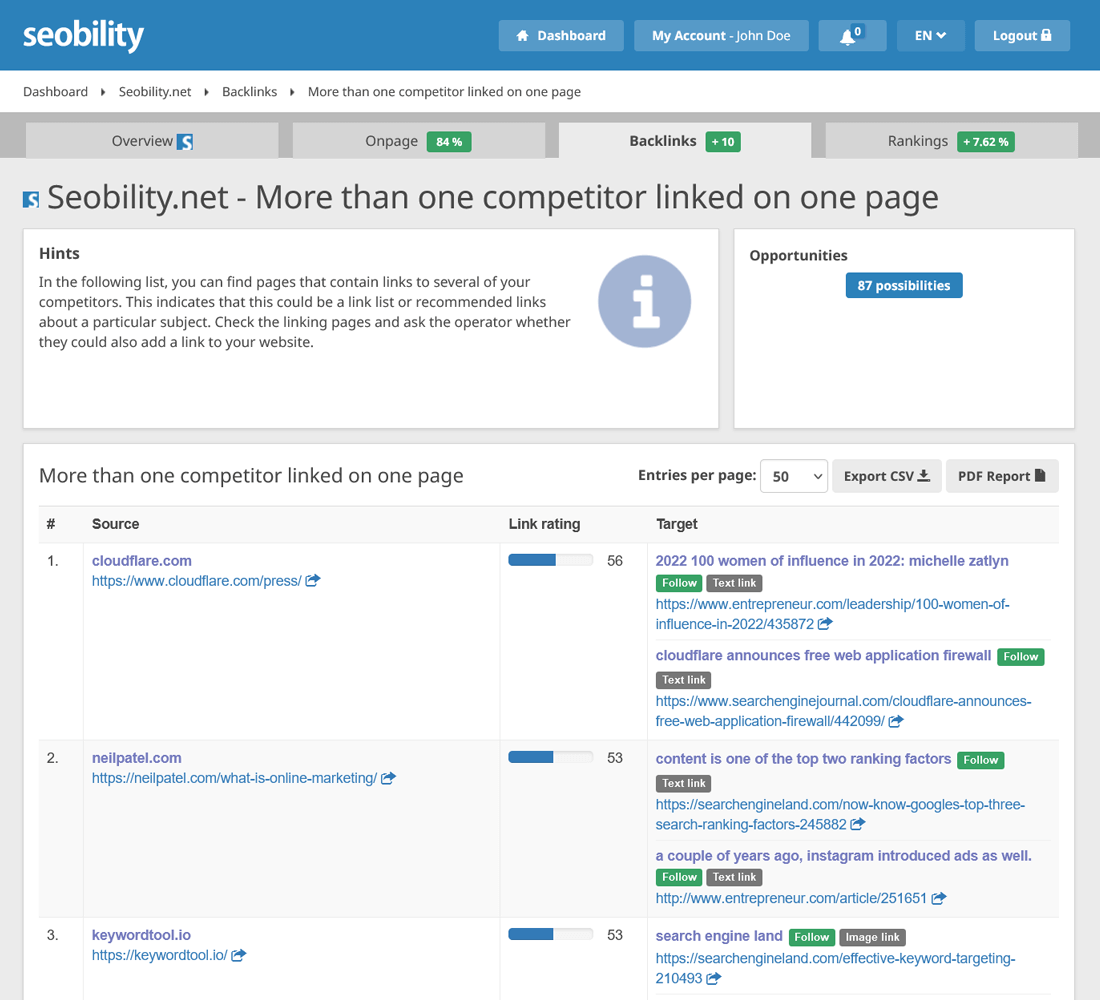Open external icon after searchenginejournal 442099 URL
Viewport: 1100px width, 1000px height.
[x=896, y=721]
